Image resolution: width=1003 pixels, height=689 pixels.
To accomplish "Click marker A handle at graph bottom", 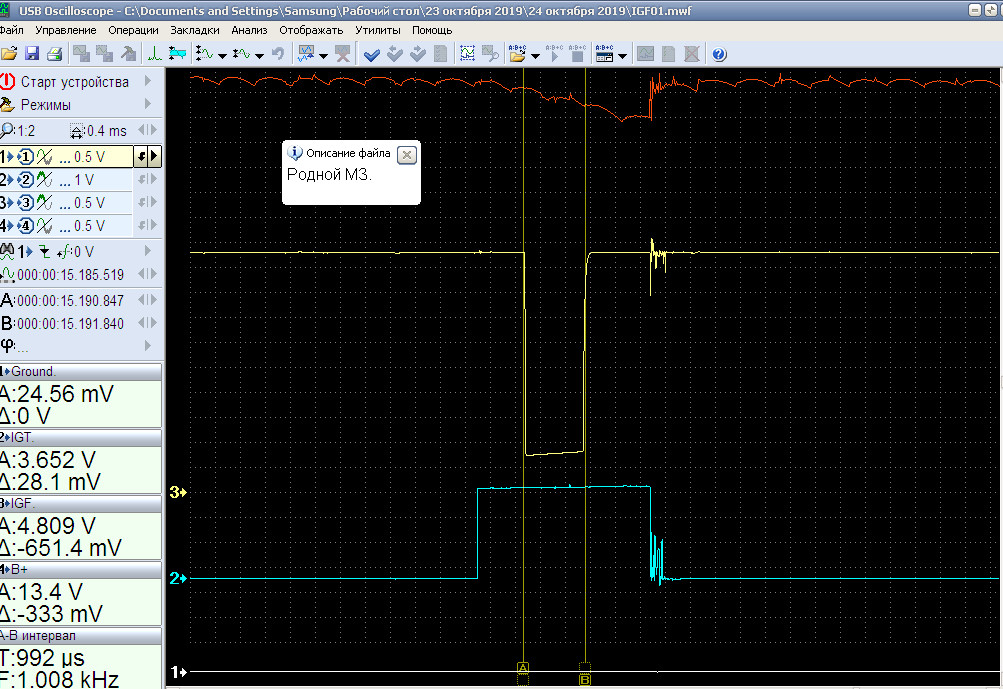I will click(523, 667).
